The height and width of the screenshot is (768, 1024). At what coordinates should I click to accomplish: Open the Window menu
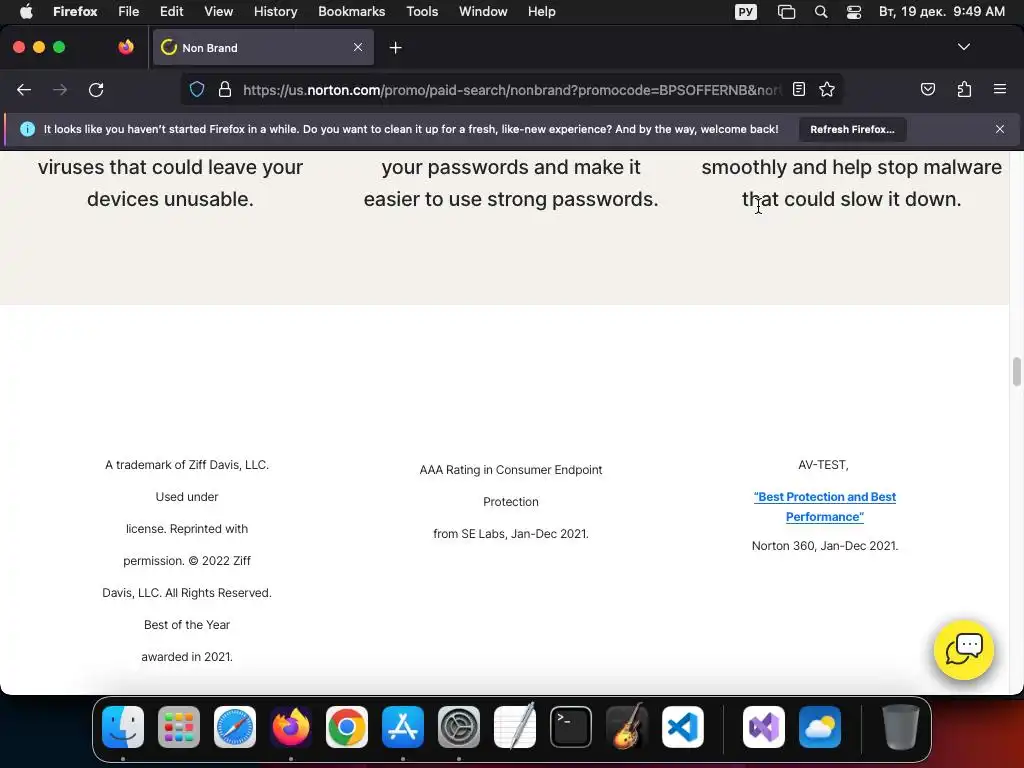pos(483,11)
